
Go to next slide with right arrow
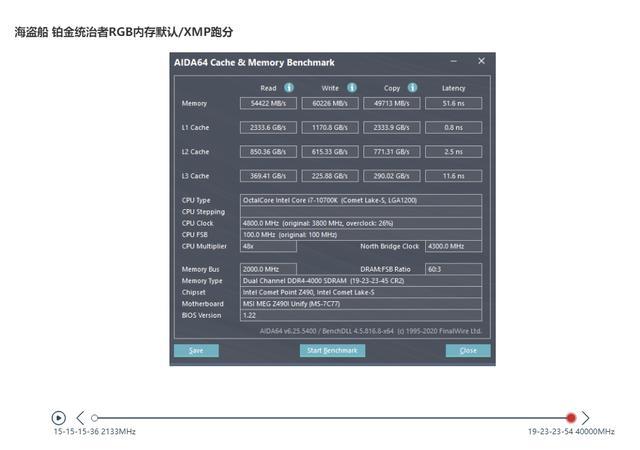pyautogui.click(x=586, y=418)
